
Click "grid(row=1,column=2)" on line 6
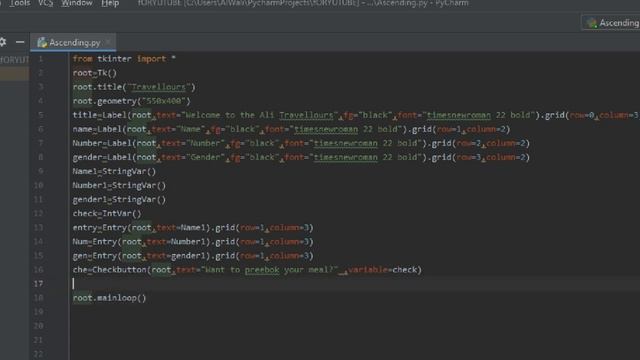461,129
